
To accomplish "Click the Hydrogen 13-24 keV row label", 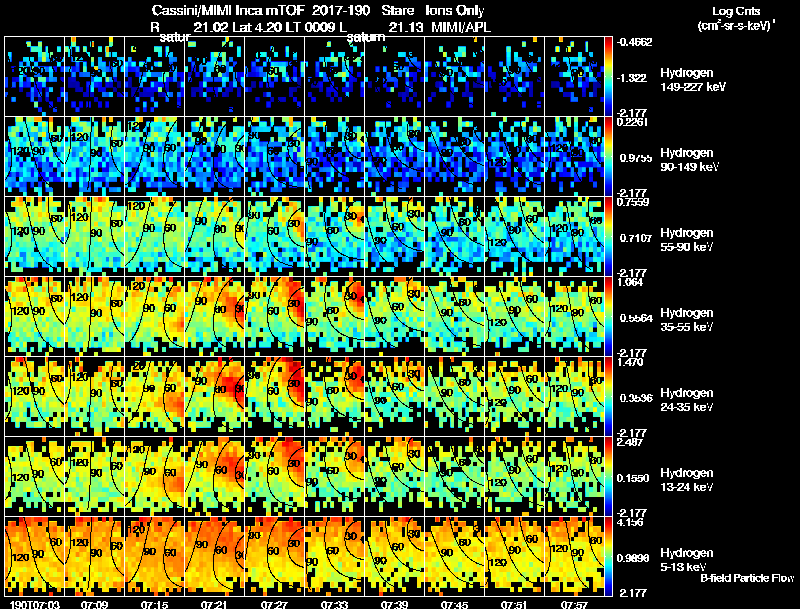I will point(687,480).
